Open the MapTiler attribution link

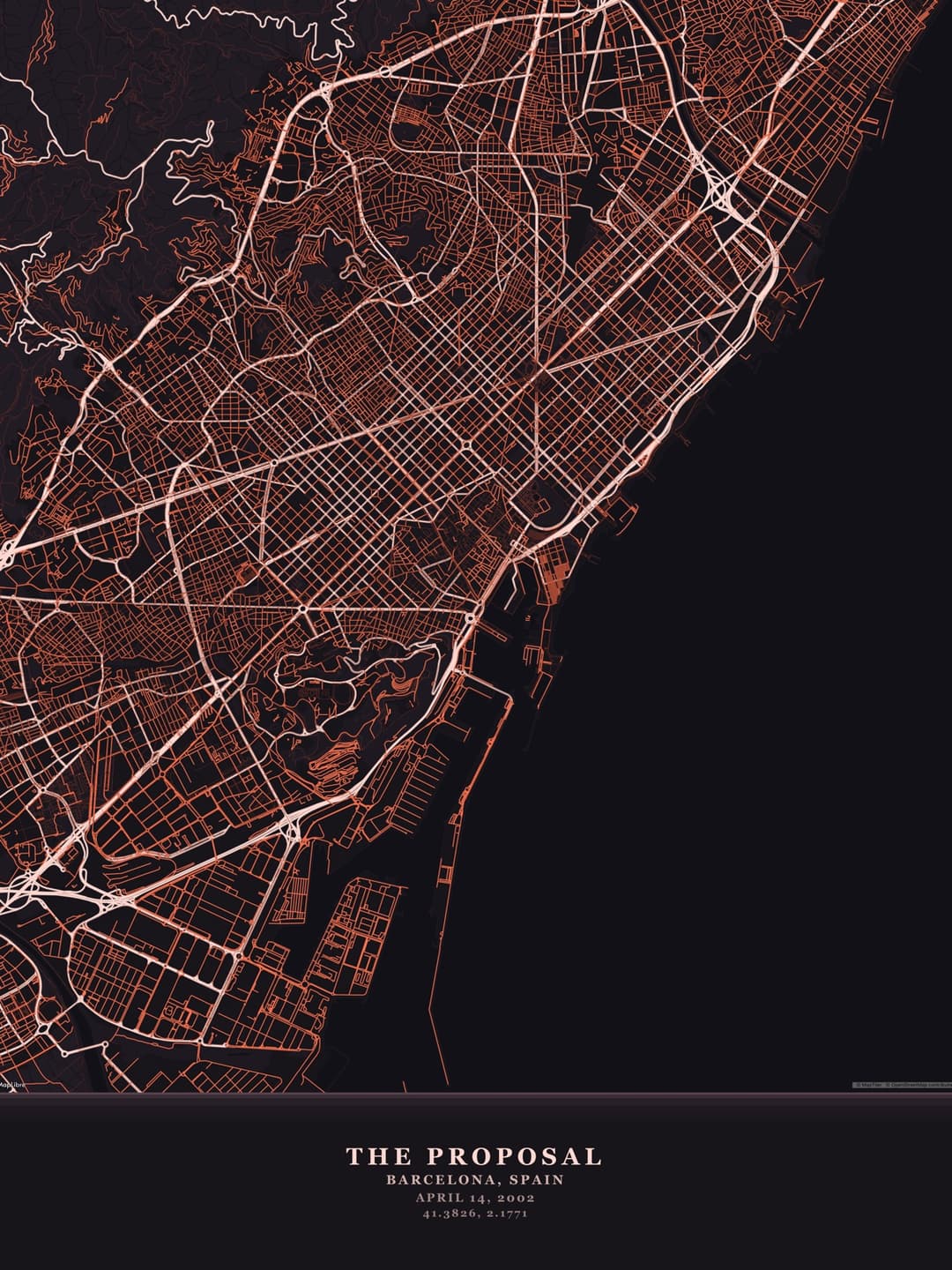[x=869, y=1085]
